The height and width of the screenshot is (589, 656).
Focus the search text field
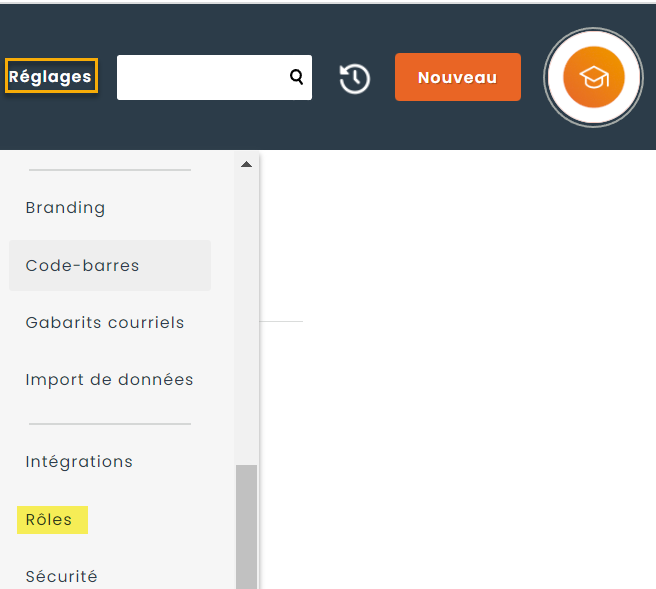coord(202,77)
